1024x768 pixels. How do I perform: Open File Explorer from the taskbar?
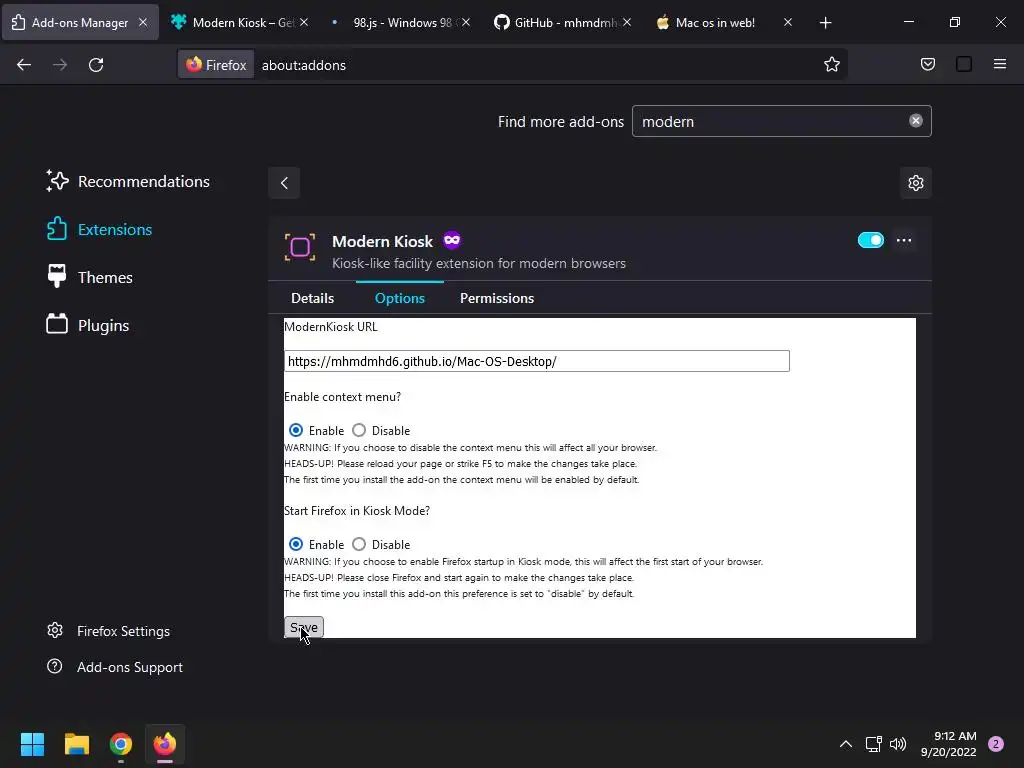pos(76,744)
